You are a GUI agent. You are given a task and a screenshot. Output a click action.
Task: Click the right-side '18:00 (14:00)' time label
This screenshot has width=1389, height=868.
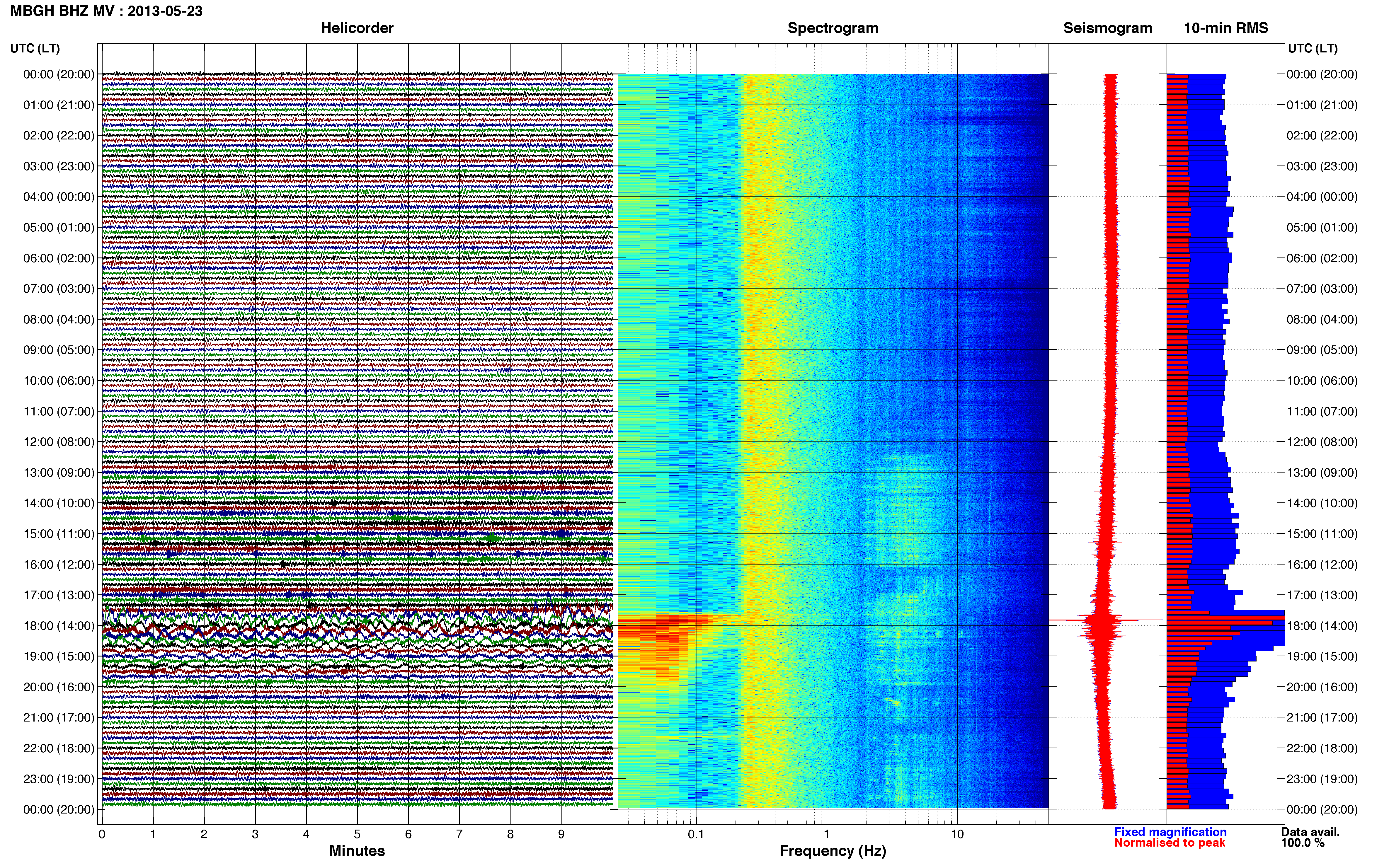1322,626
